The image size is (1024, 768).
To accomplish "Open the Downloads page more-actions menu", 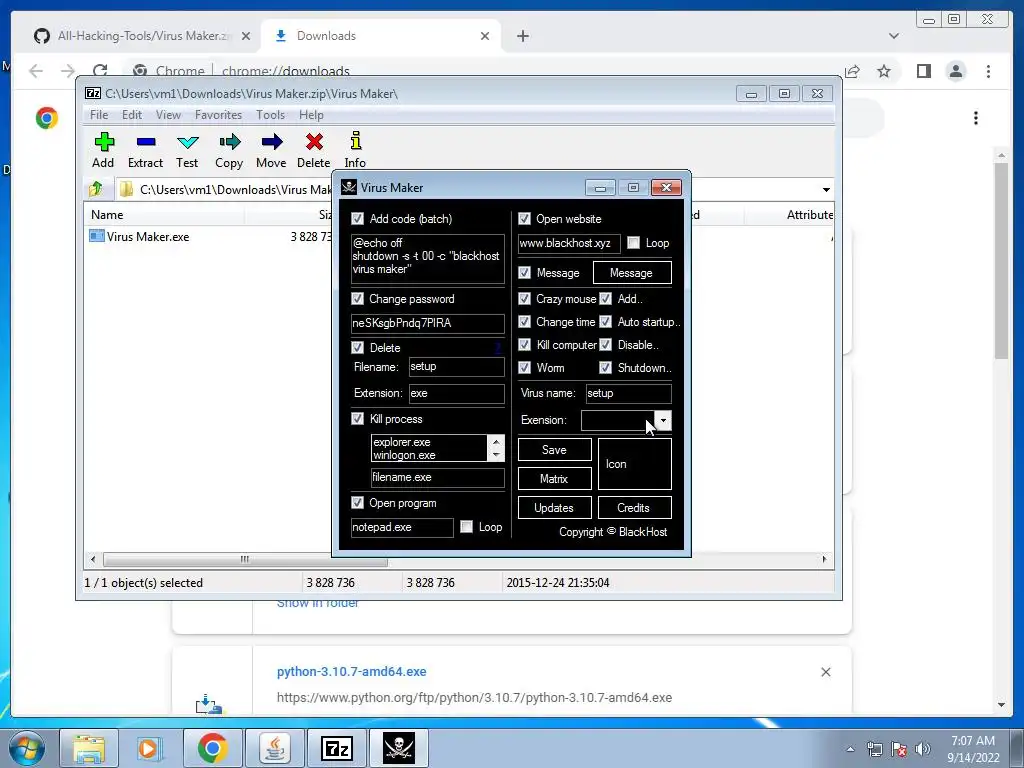I will (x=976, y=118).
